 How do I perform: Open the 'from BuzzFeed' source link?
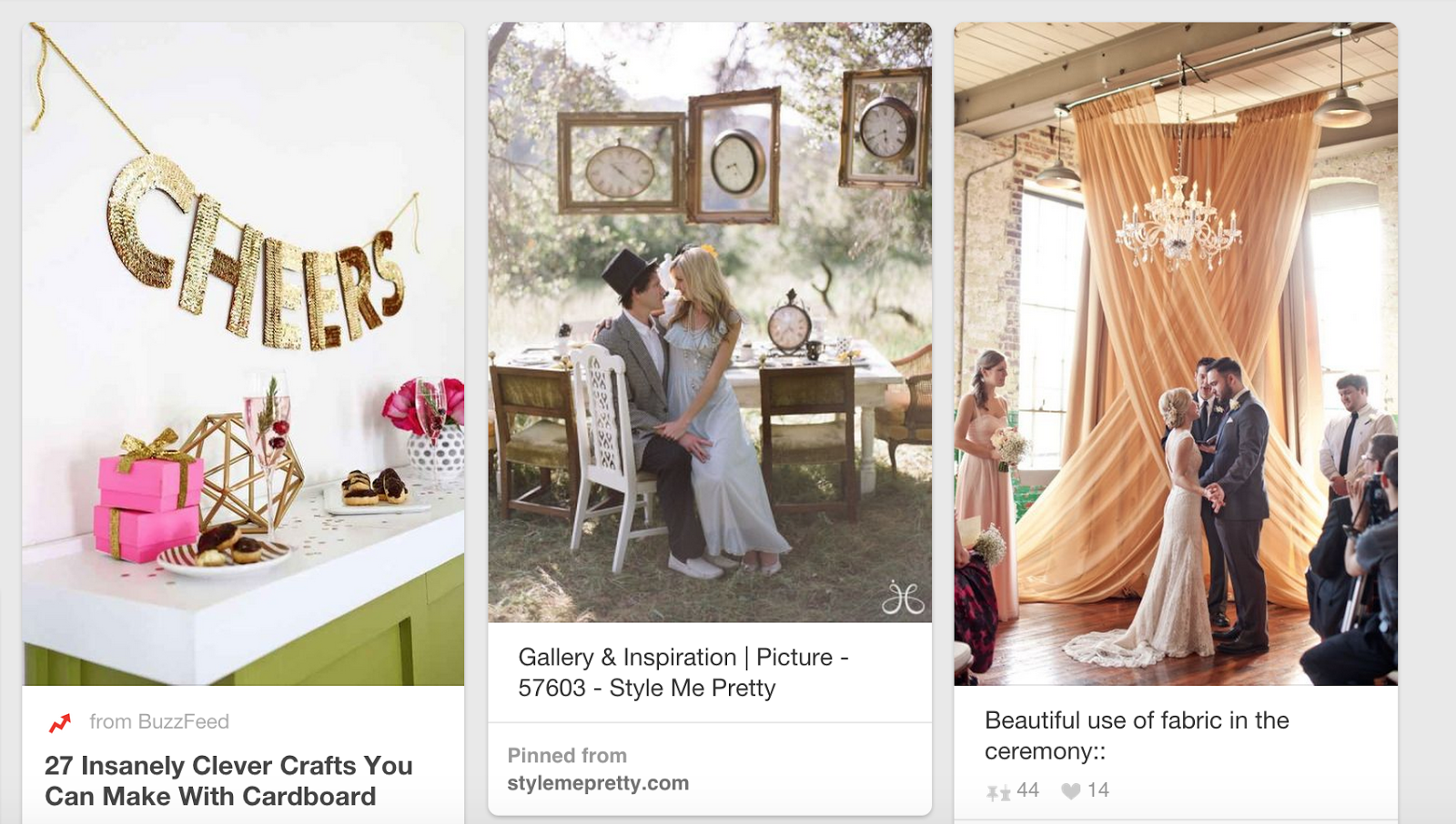click(159, 721)
